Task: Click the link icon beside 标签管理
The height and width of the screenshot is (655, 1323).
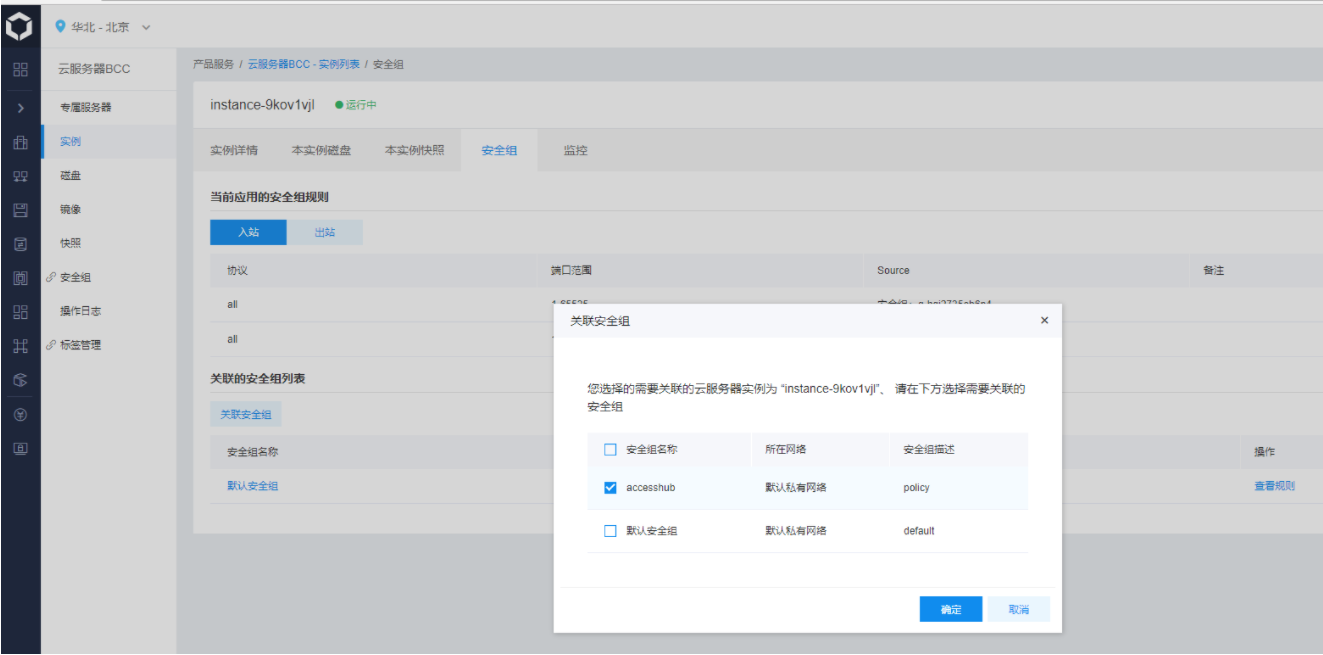Action: [51, 345]
